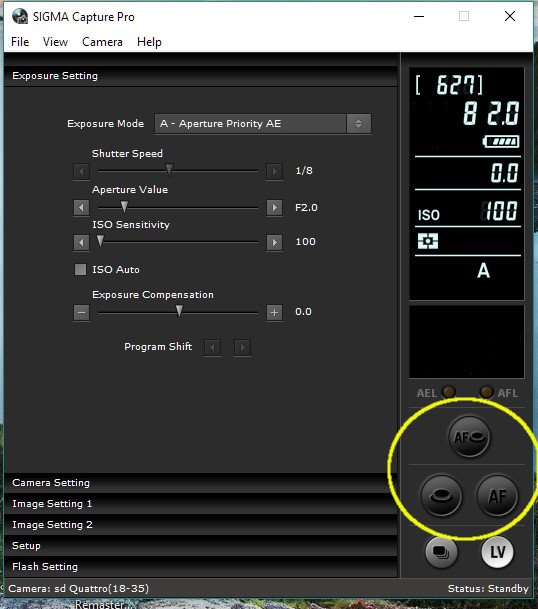
Task: Click Program Shift left arrow
Action: (212, 347)
